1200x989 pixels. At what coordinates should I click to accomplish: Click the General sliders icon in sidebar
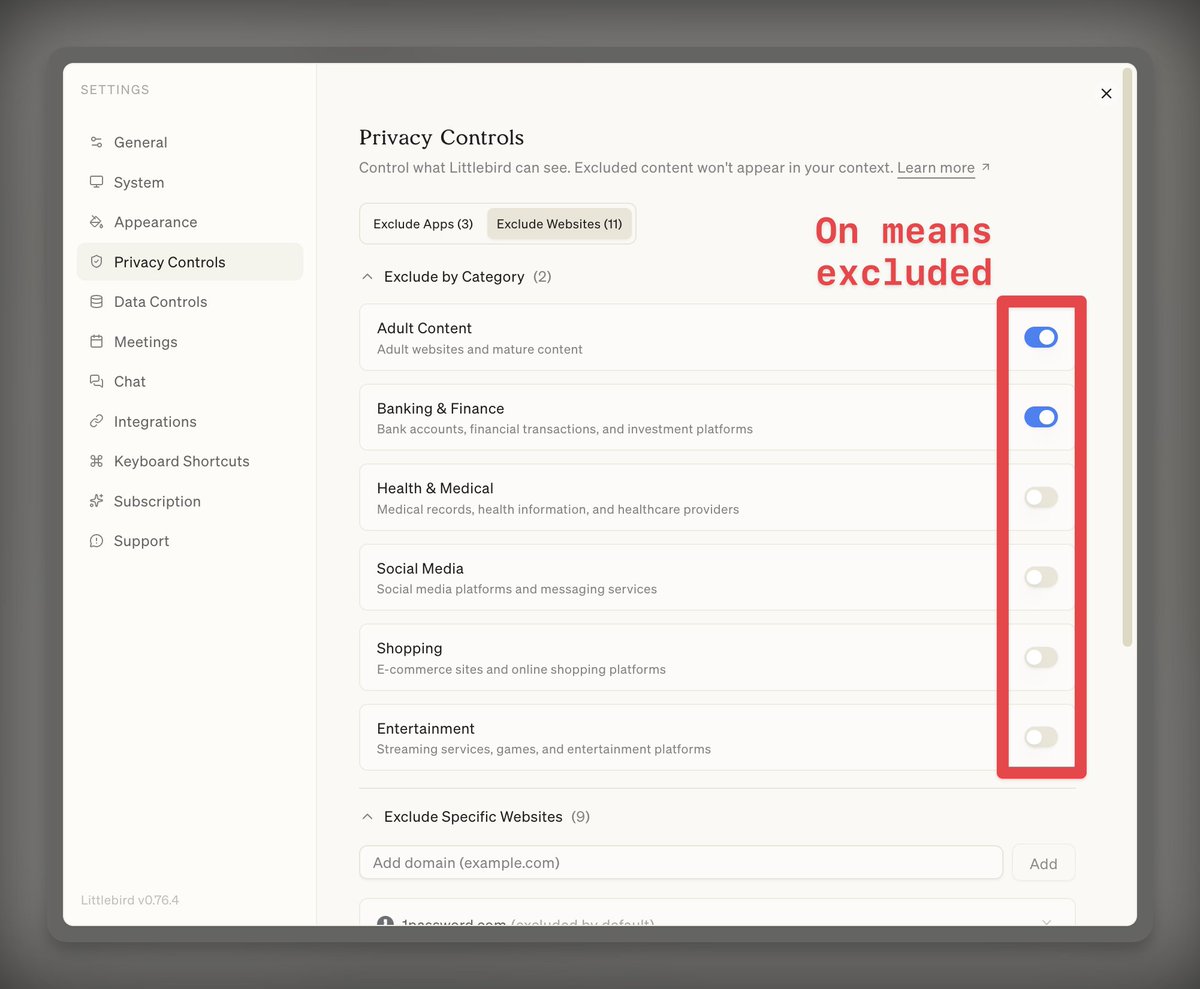pyautogui.click(x=96, y=142)
